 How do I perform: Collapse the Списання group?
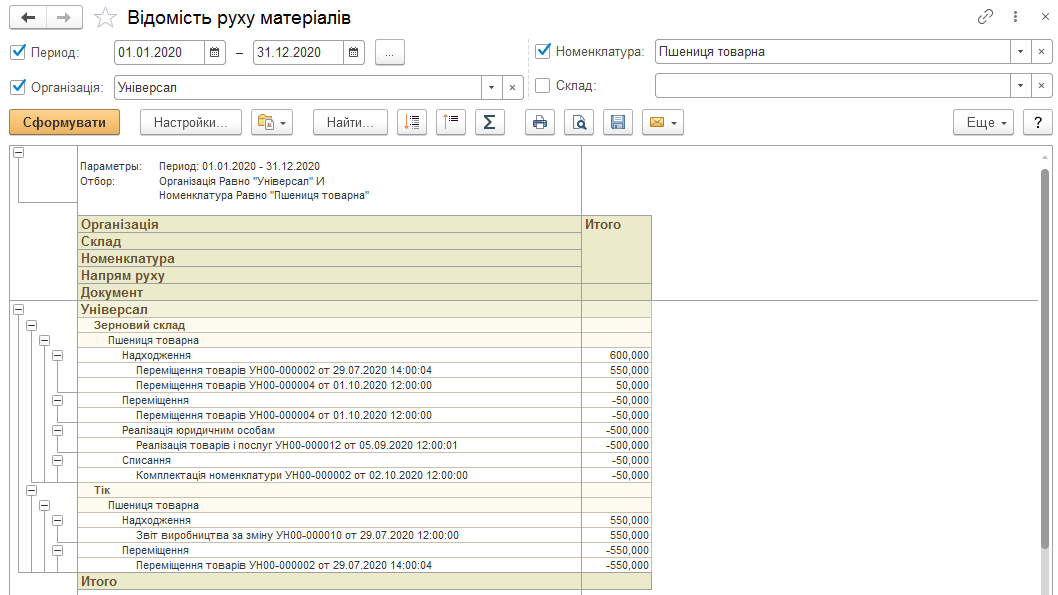point(58,460)
